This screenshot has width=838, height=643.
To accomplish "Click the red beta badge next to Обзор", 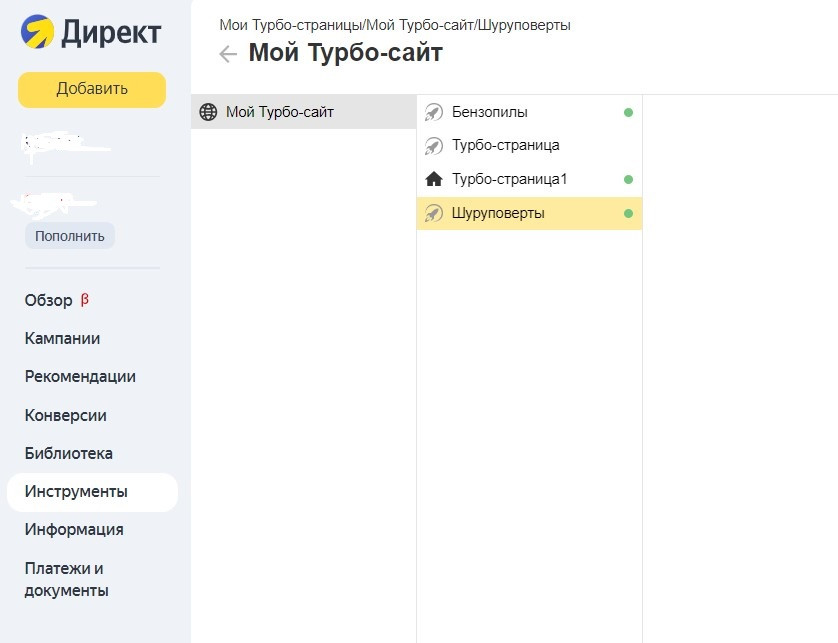I will (85, 299).
